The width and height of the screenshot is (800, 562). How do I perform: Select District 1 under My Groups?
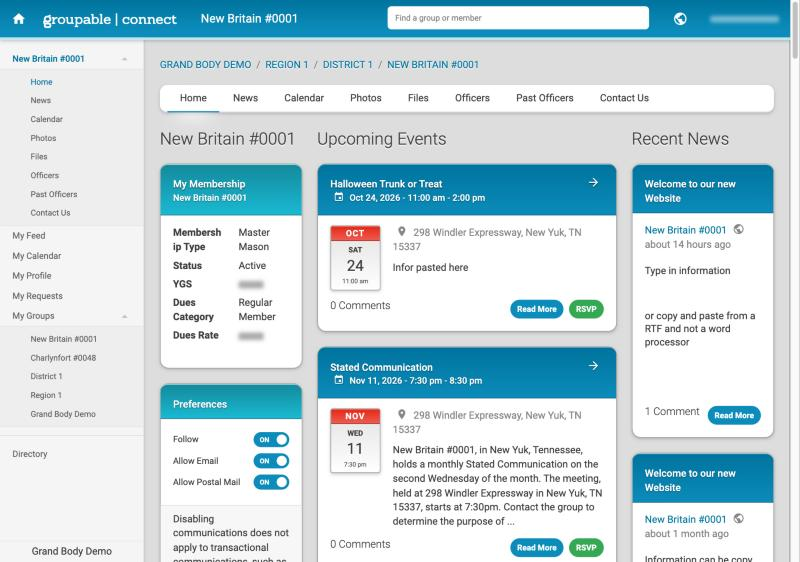coord(46,376)
